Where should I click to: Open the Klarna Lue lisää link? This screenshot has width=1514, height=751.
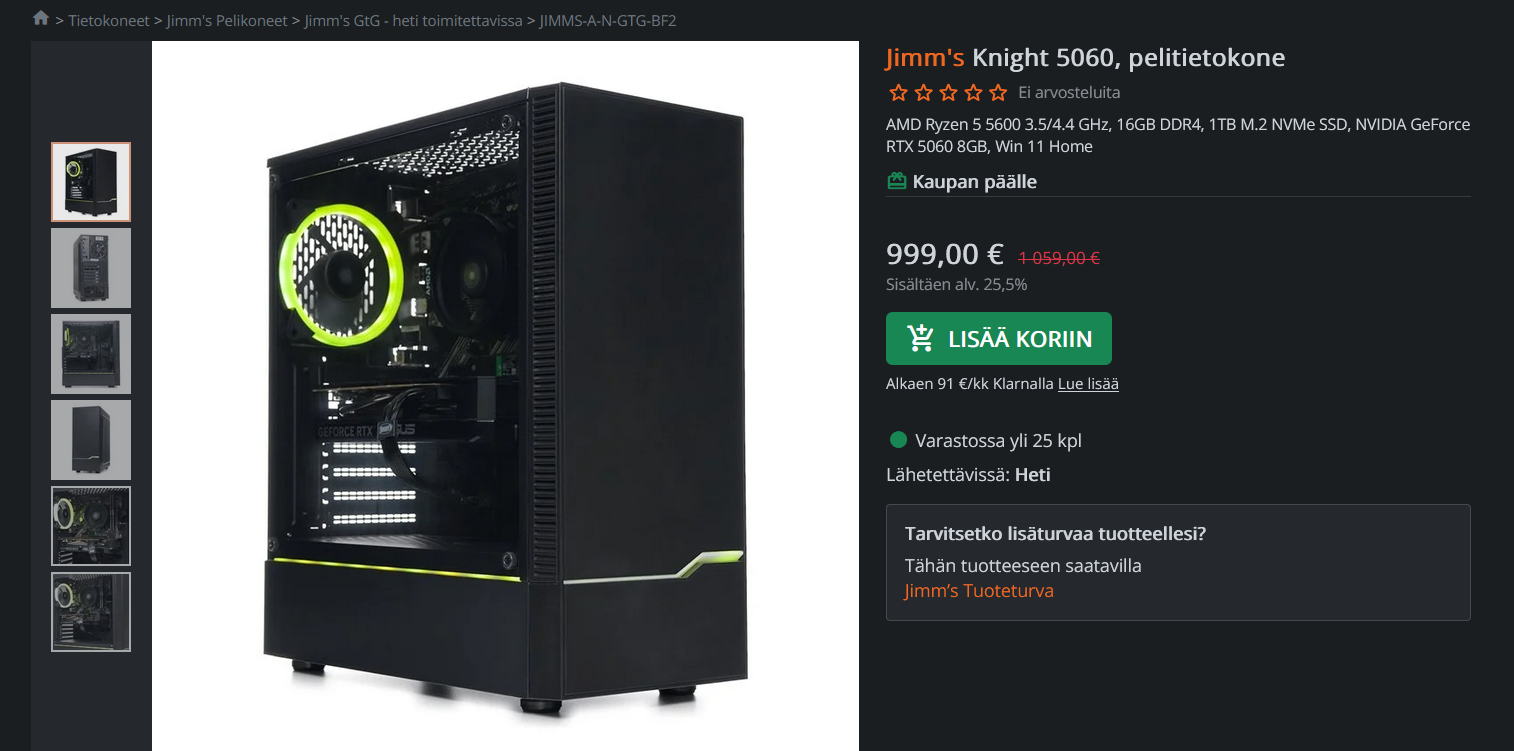pyautogui.click(x=1088, y=383)
